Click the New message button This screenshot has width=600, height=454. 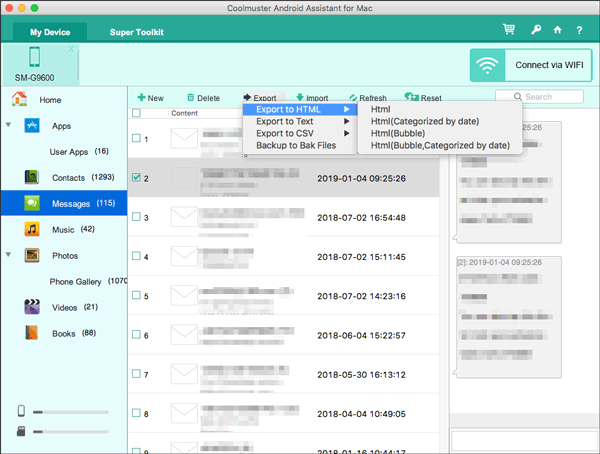150,98
